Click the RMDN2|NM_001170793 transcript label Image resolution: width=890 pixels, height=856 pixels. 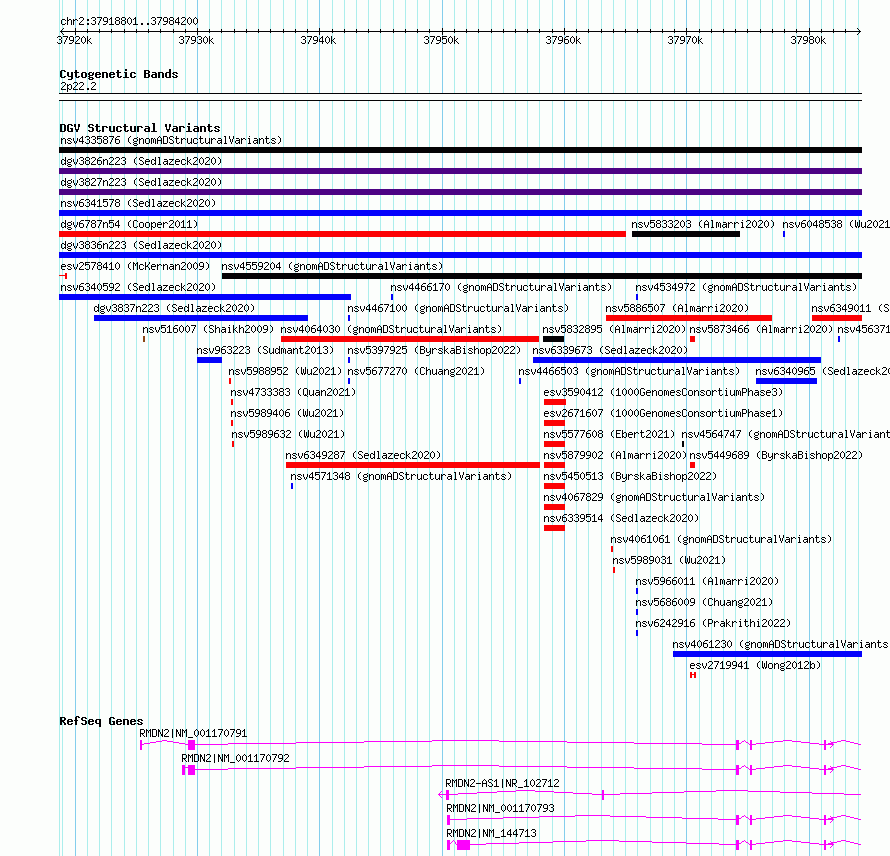tap(500, 808)
